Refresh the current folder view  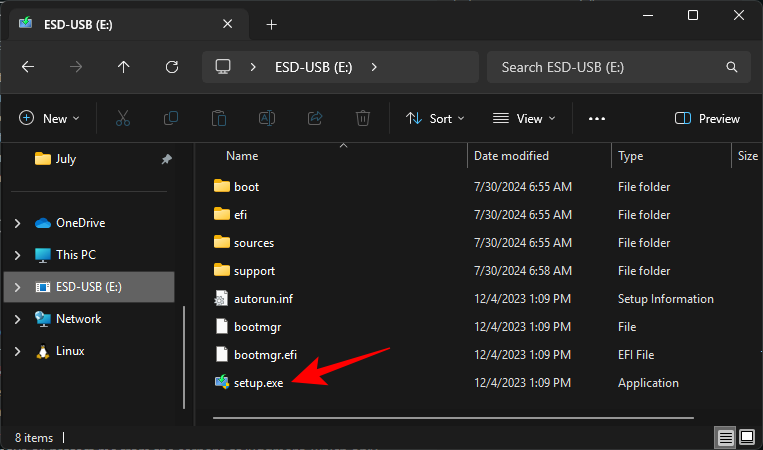tap(172, 67)
